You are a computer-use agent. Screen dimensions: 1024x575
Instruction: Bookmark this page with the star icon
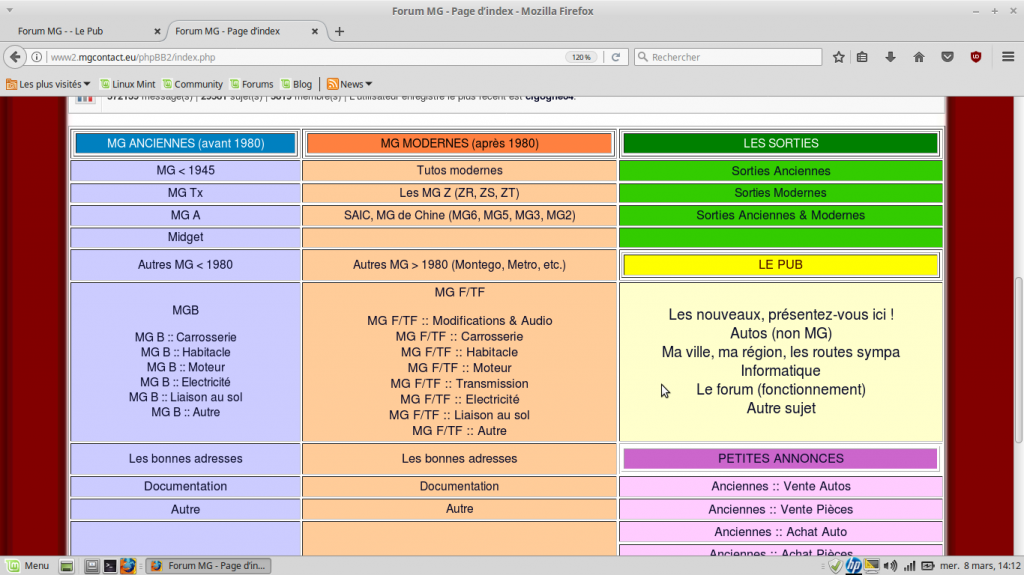pos(839,57)
